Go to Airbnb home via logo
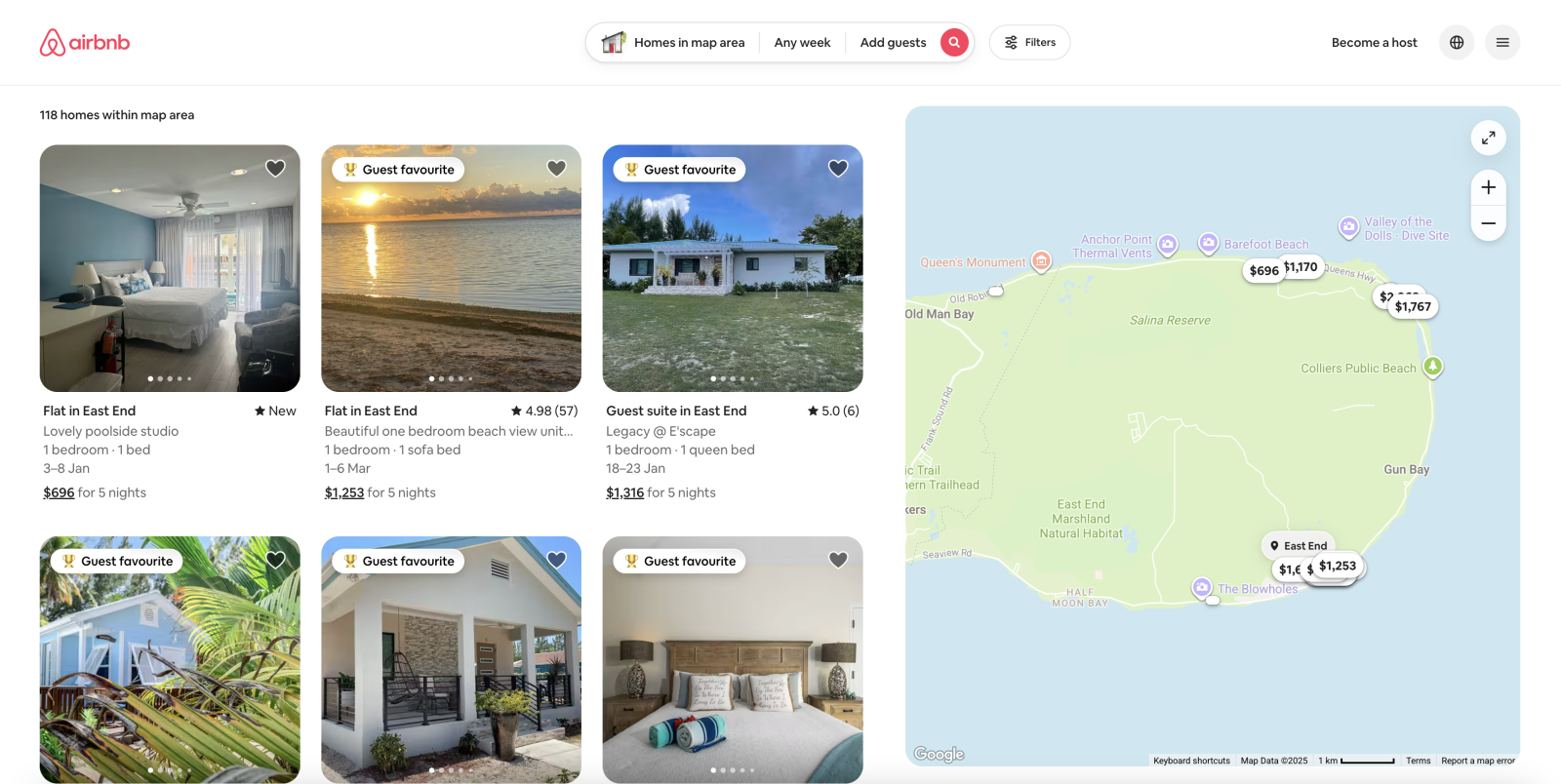 tap(85, 42)
